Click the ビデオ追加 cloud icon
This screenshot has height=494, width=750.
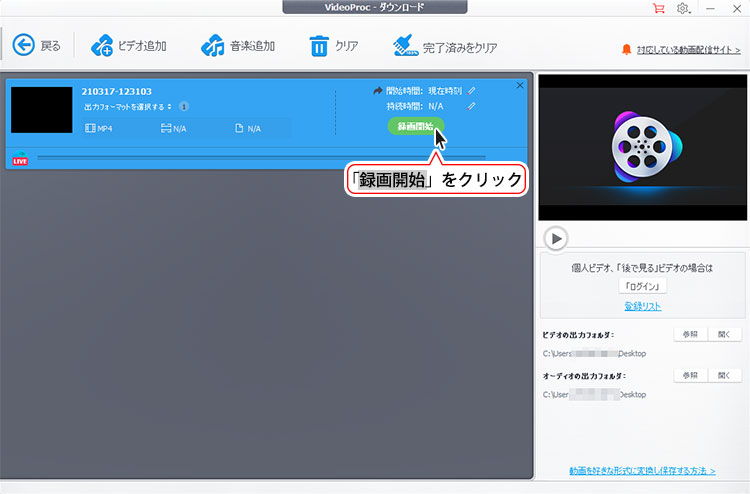(102, 45)
